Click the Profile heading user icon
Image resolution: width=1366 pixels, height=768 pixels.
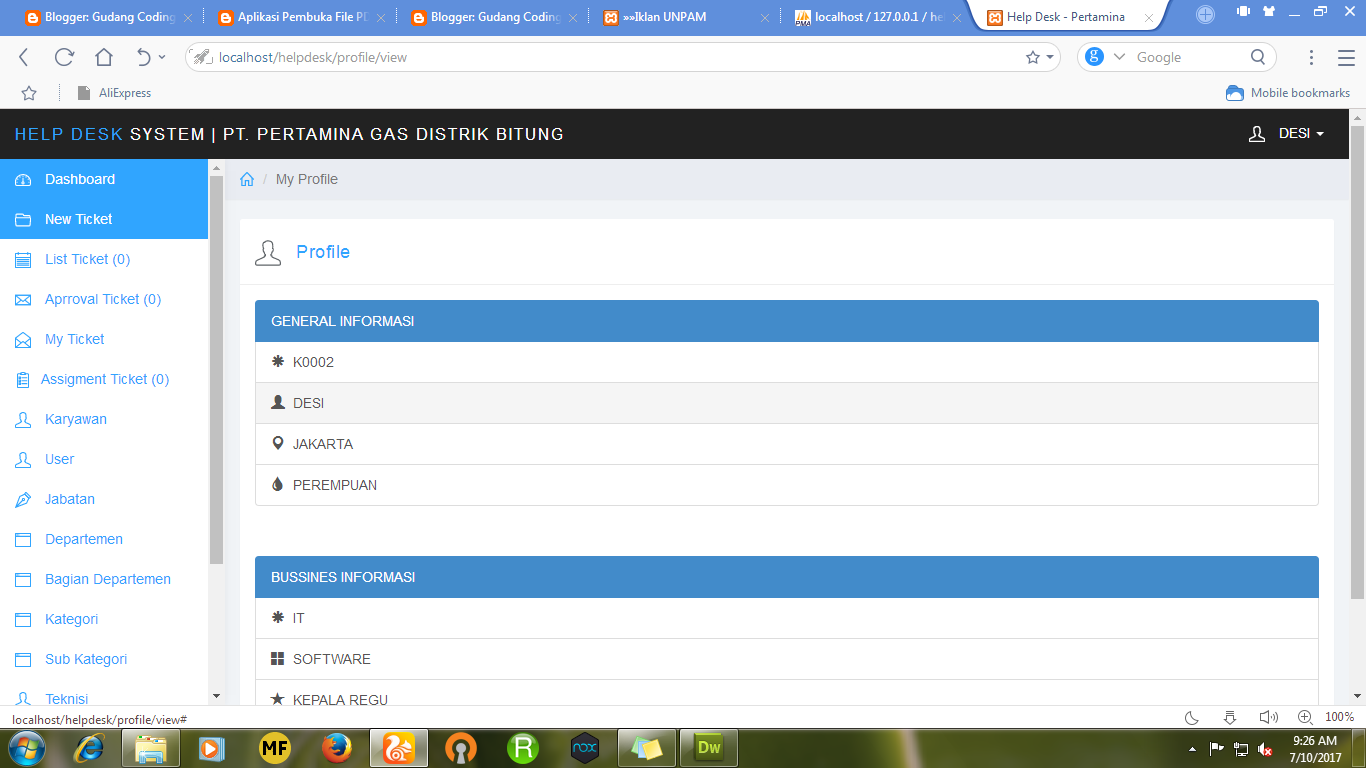click(268, 252)
